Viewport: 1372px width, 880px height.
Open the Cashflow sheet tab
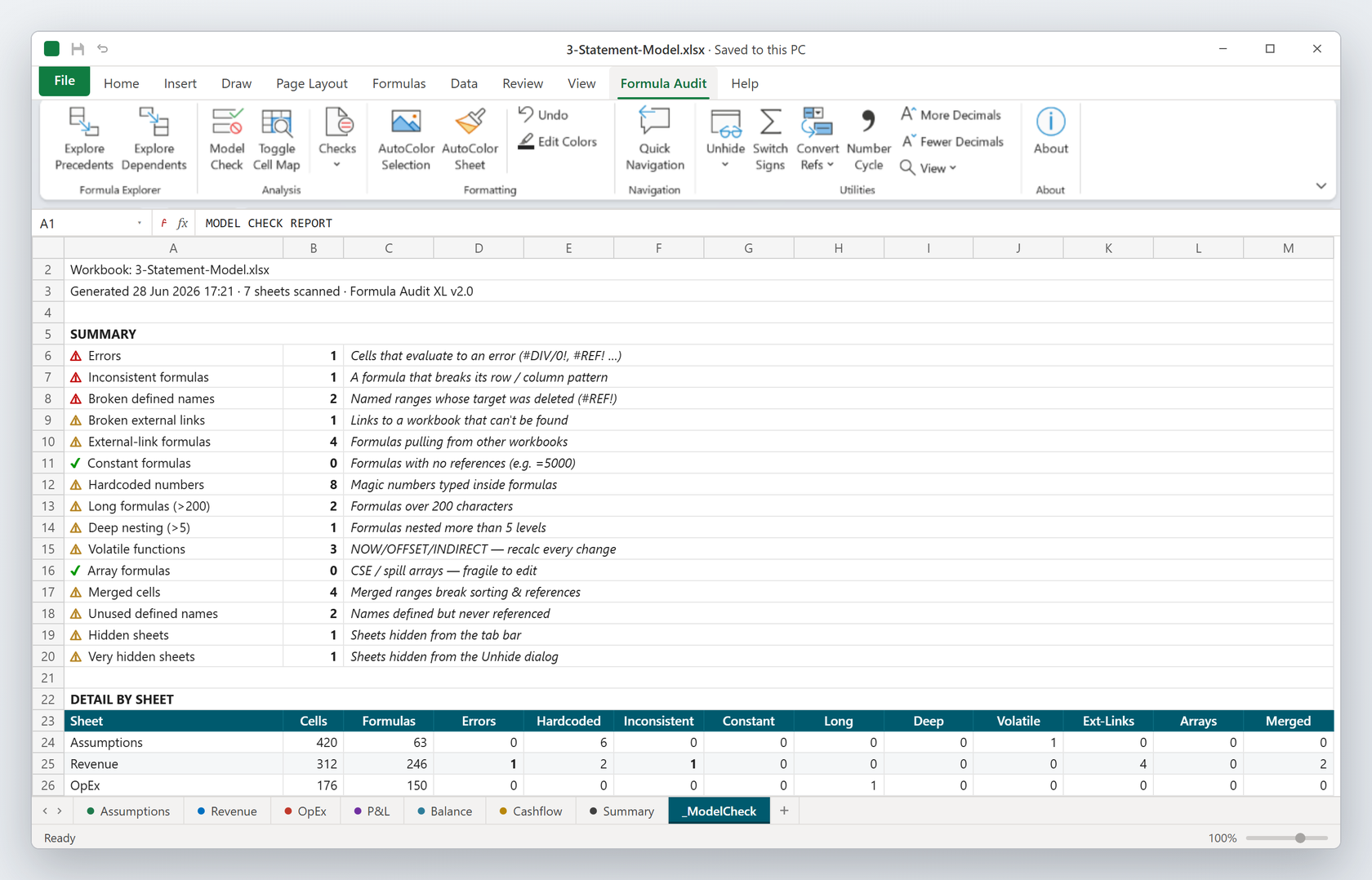click(x=531, y=811)
